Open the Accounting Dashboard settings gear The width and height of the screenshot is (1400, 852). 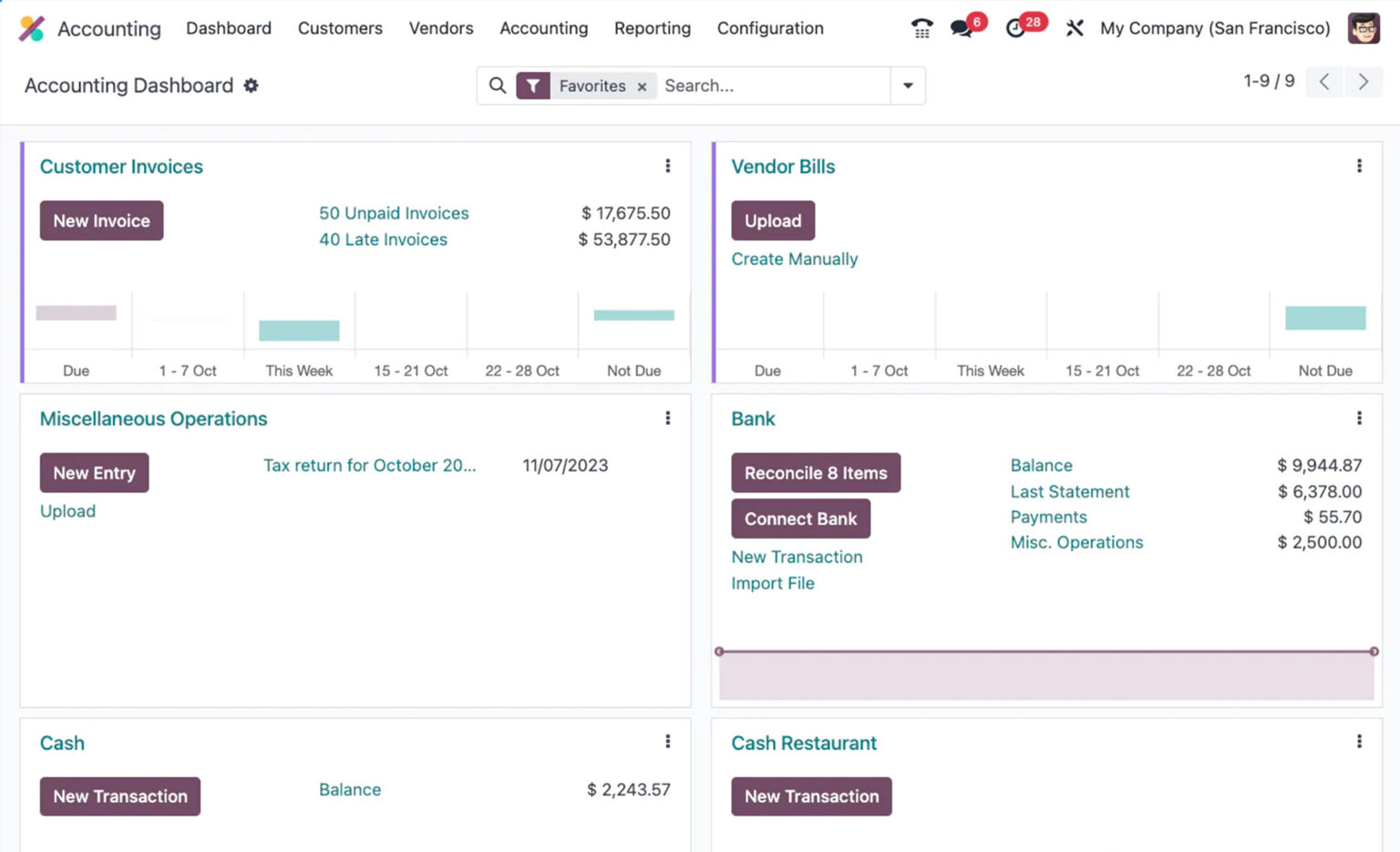251,85
